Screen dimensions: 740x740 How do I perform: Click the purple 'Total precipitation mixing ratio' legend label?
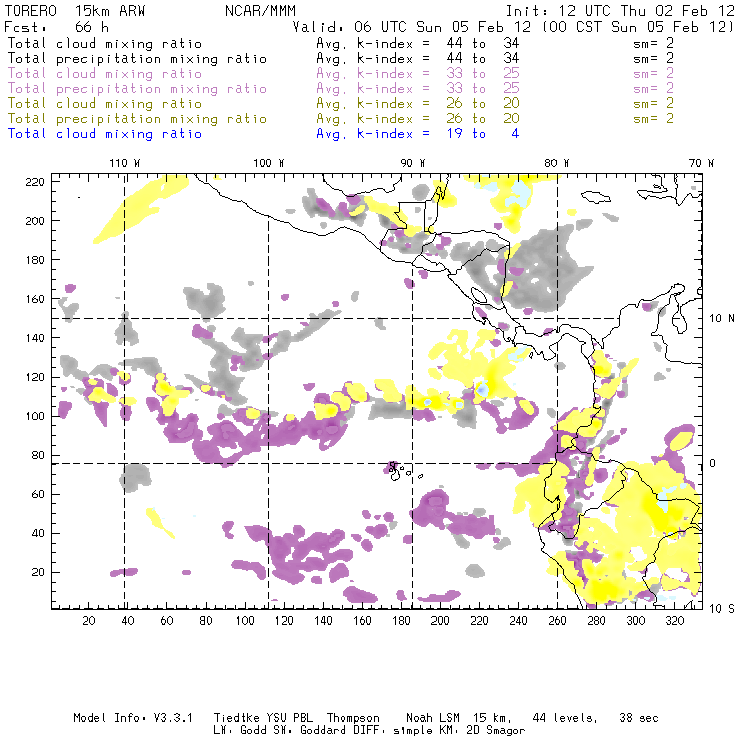[137, 89]
